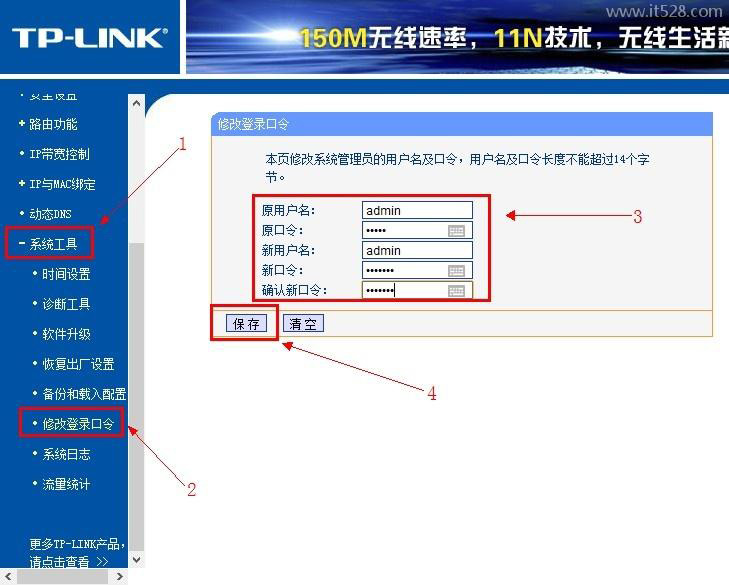Click the 修改登录口令 panel title
729x585 pixels.
point(253,124)
